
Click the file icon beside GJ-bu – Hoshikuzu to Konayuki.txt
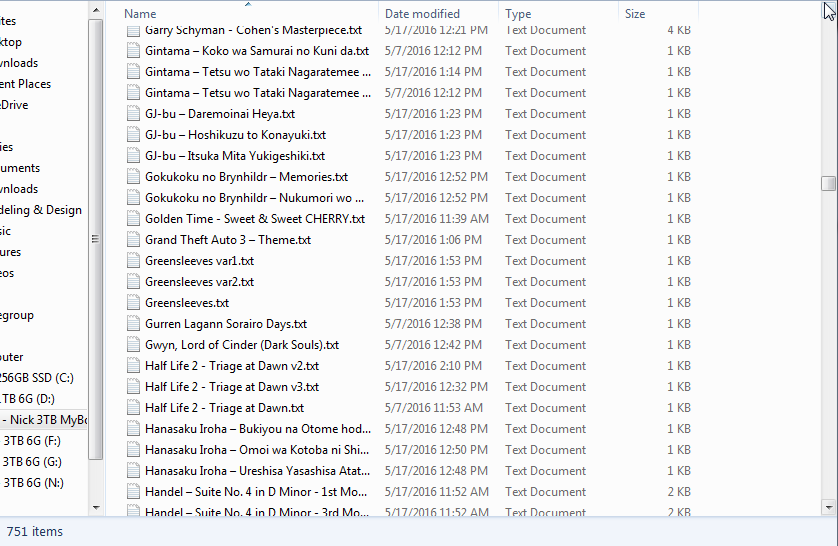click(x=133, y=135)
